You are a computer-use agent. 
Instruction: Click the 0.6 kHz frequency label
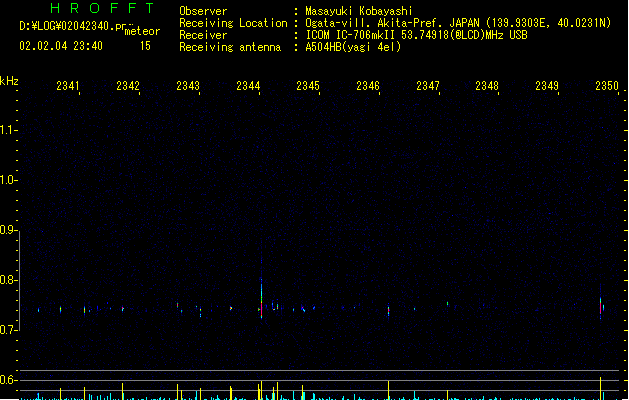[x=8, y=380]
